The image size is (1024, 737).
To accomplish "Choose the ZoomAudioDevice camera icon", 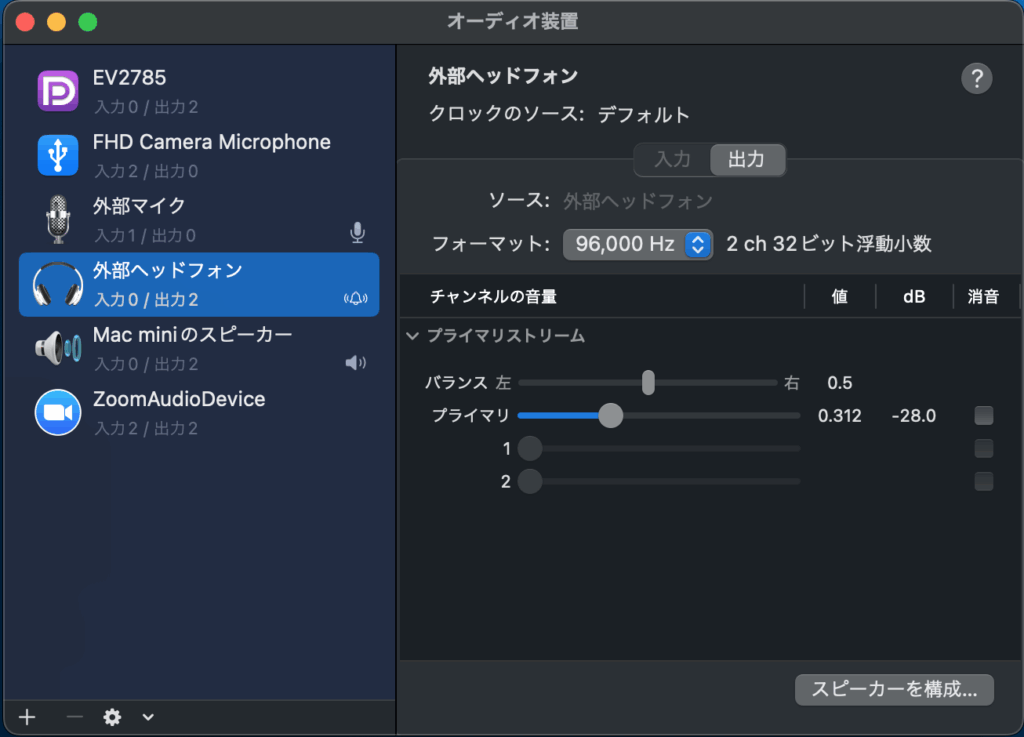I will click(x=58, y=412).
